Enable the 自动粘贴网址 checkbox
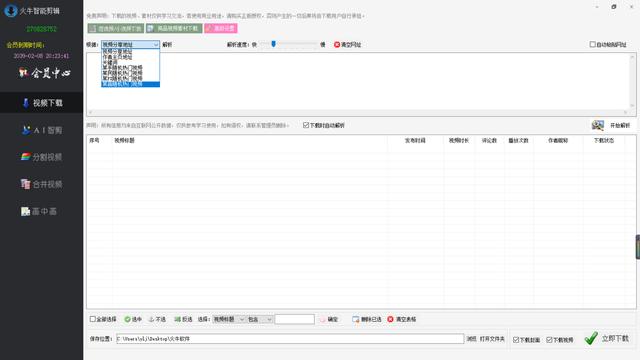 point(592,44)
